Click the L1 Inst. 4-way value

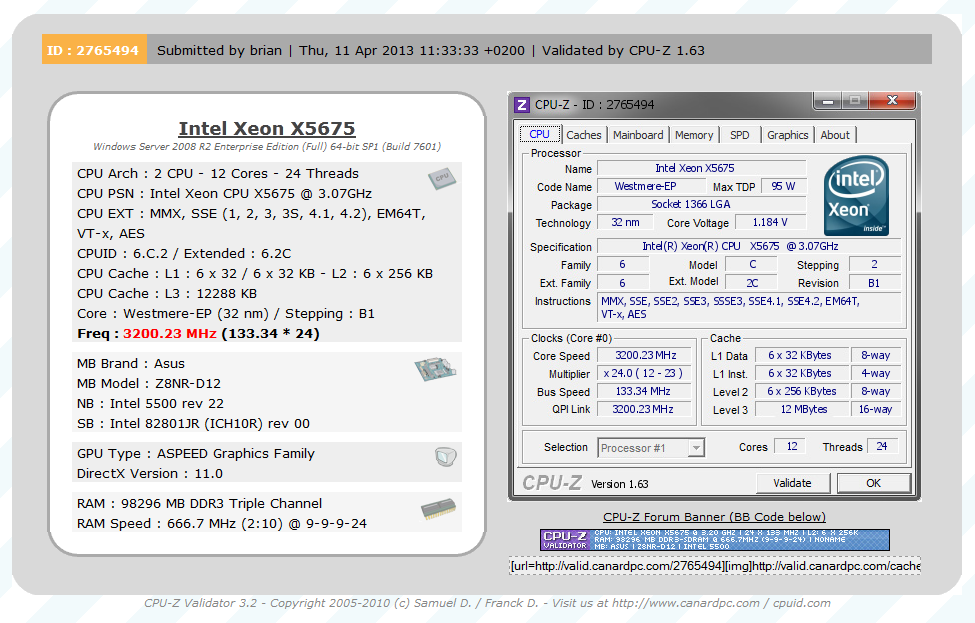(x=876, y=373)
